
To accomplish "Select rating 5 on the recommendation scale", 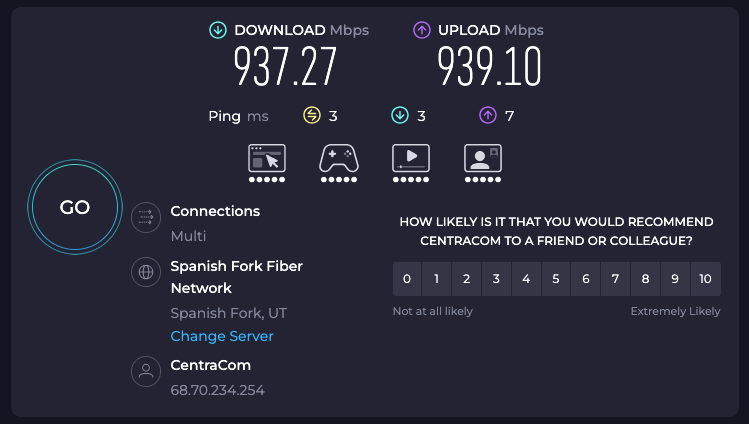I will (556, 279).
